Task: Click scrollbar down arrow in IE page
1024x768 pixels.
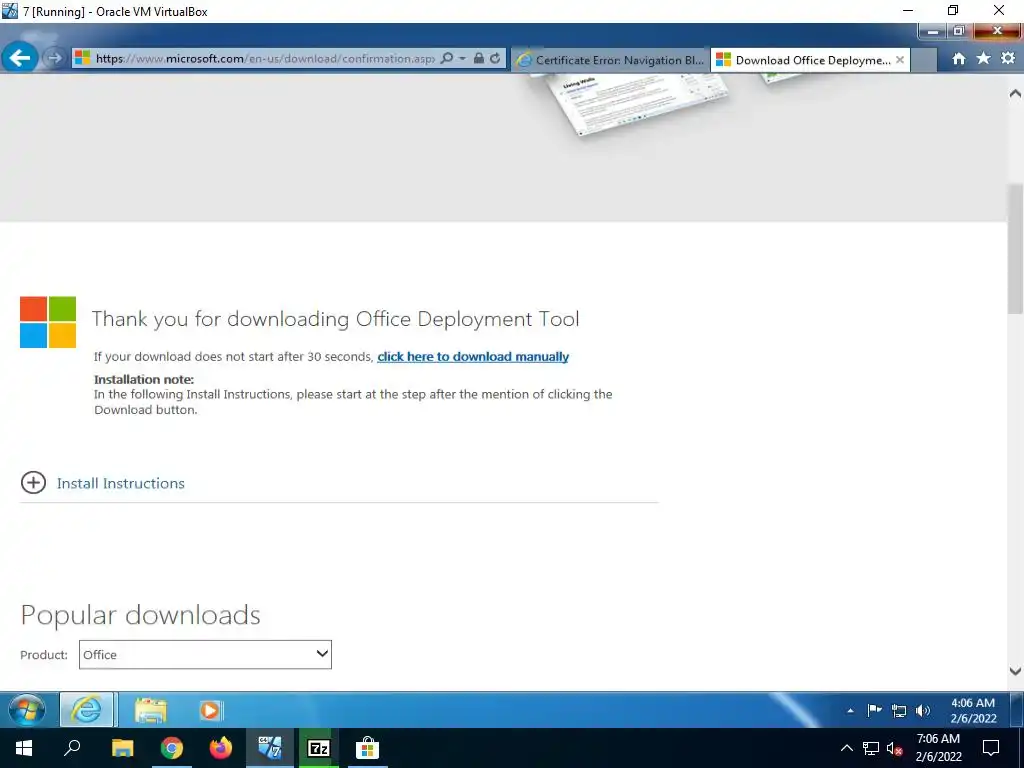Action: coord(1015,671)
